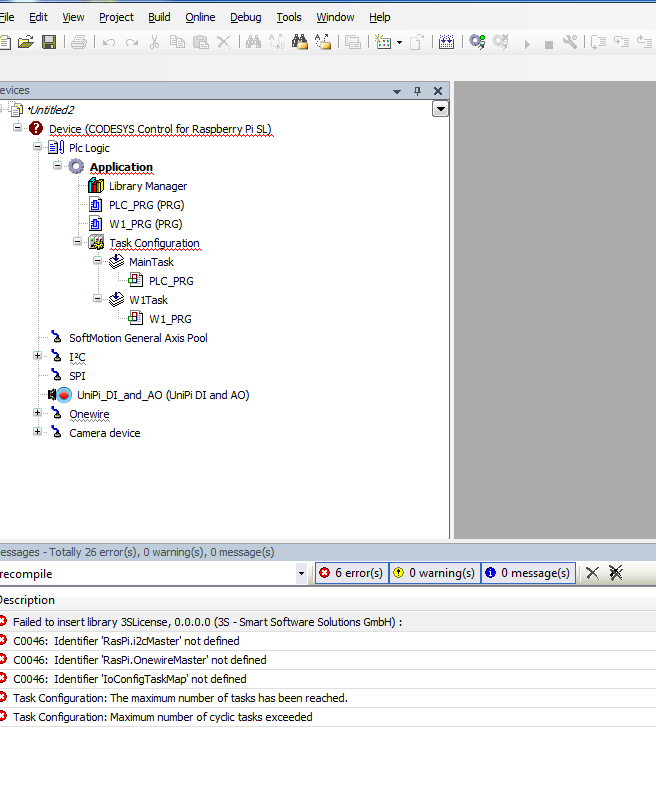Viewport: 656px width, 797px height.
Task: Collapse the MainTask node
Action: (x=98, y=262)
